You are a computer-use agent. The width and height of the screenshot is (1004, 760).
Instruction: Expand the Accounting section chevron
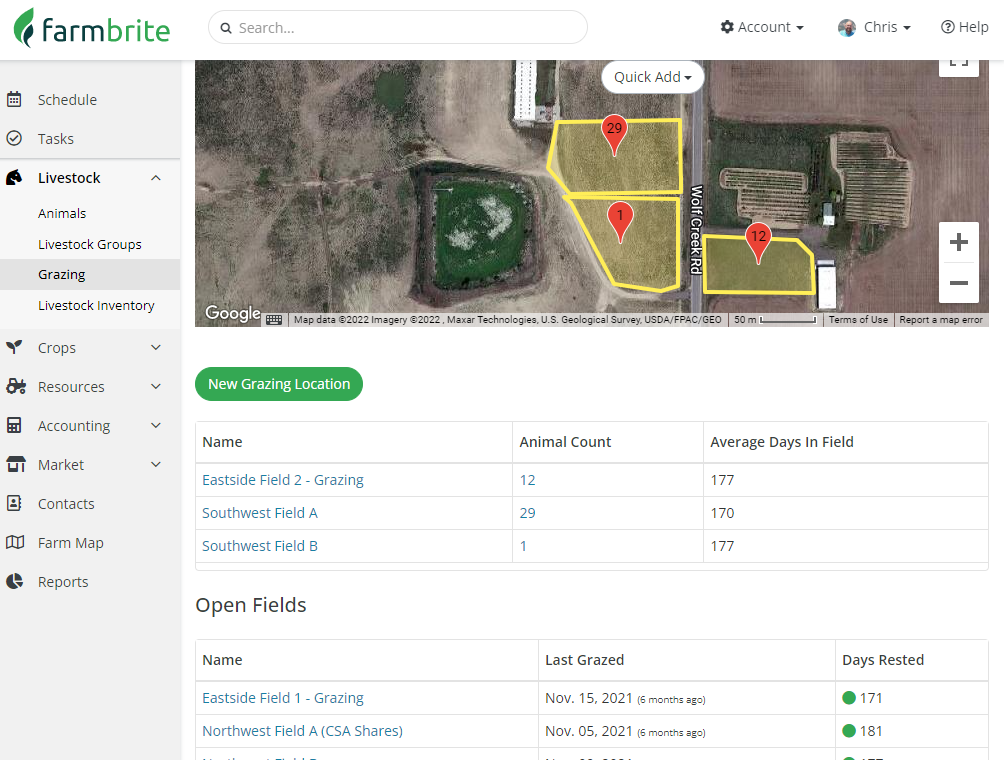coord(156,426)
